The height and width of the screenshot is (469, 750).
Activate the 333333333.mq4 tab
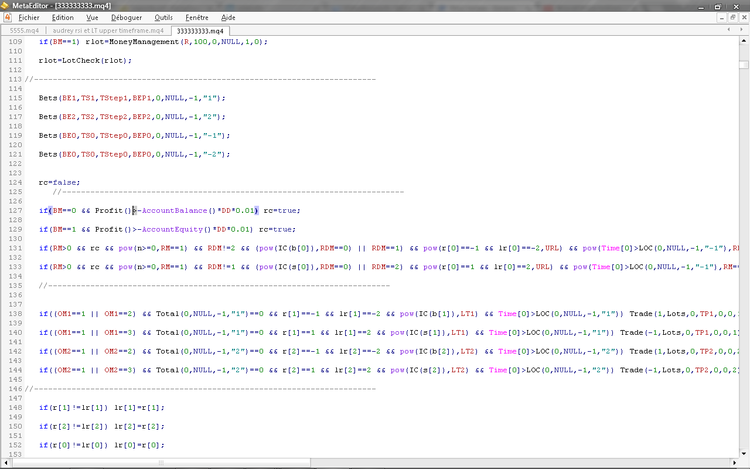pos(200,31)
